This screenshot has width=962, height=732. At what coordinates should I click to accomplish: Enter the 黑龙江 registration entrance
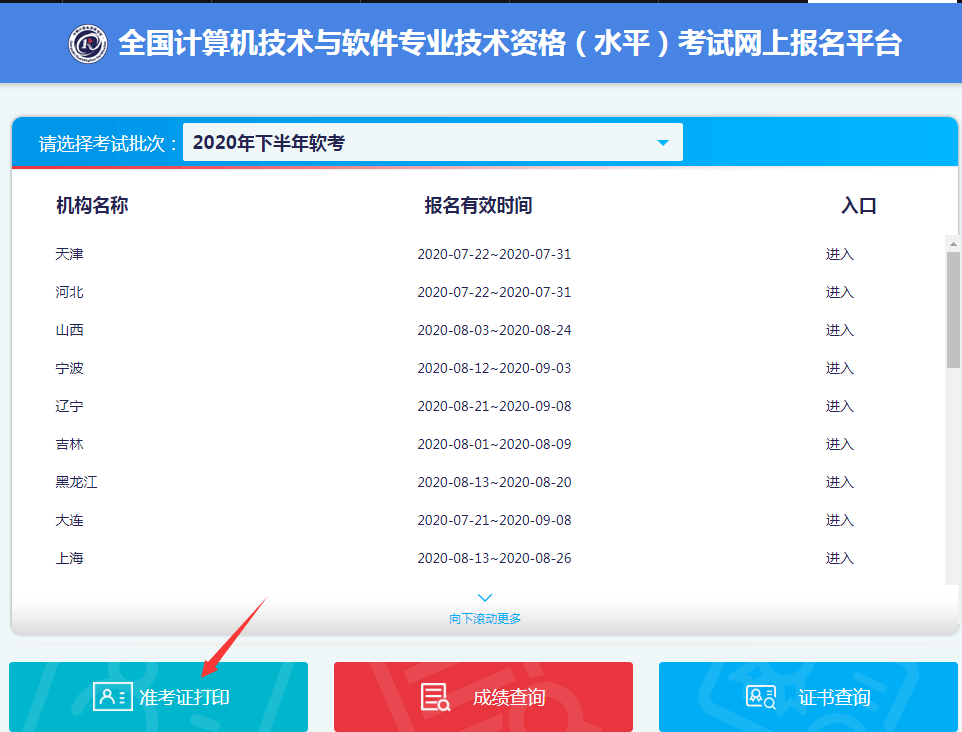(x=840, y=482)
